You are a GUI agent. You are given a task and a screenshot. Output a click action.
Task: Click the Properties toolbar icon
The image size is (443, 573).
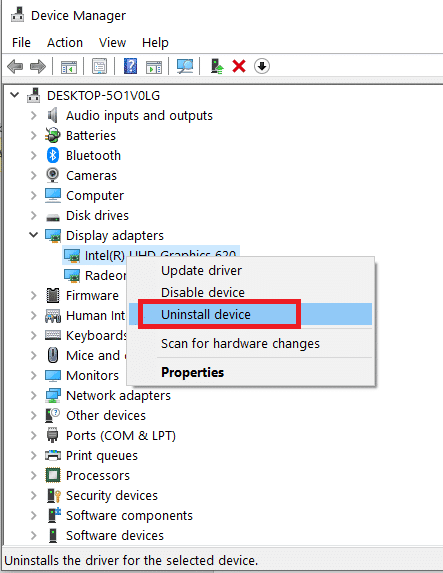click(x=99, y=66)
